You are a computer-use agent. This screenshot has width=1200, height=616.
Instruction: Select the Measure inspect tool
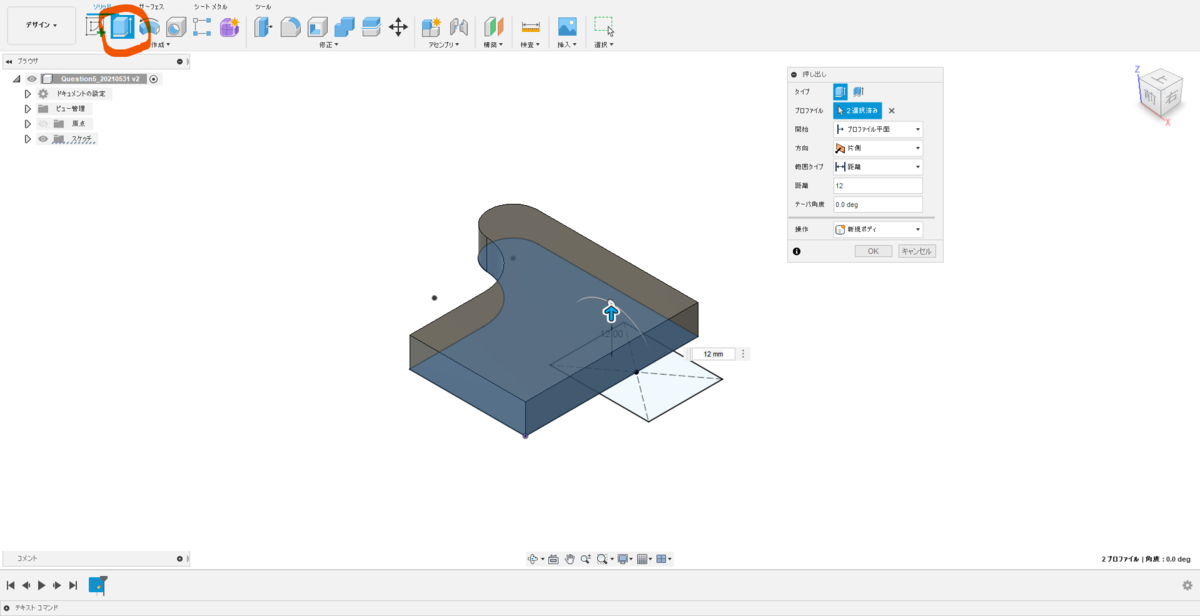[x=531, y=27]
